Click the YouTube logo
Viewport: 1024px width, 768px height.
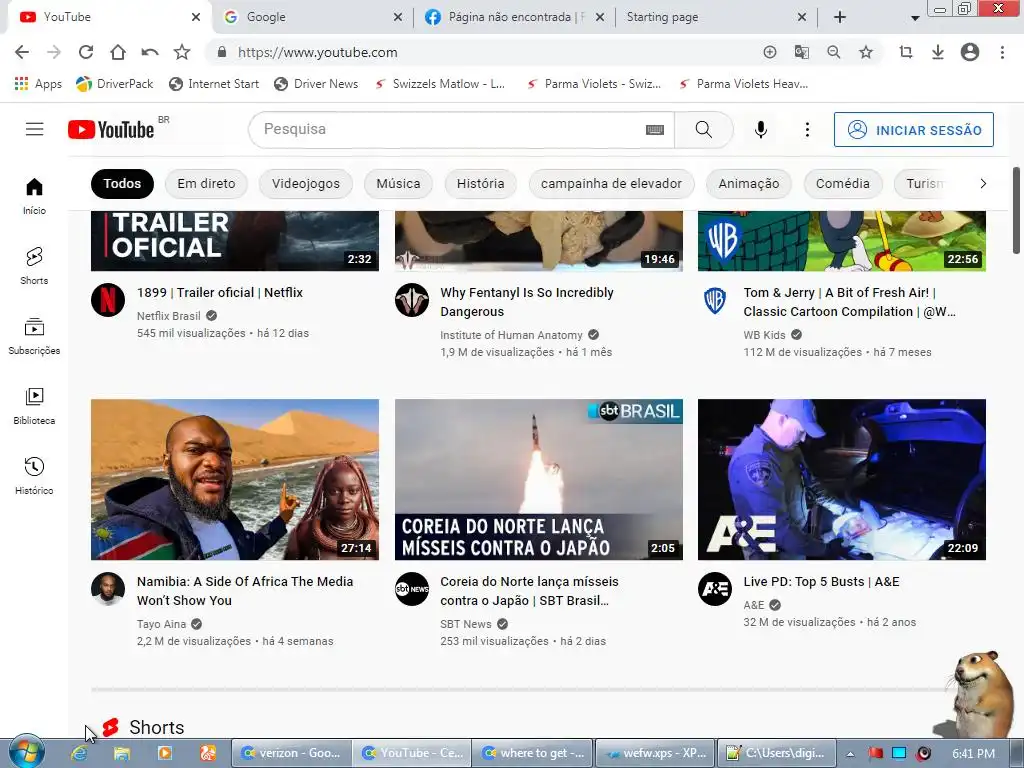click(x=111, y=129)
